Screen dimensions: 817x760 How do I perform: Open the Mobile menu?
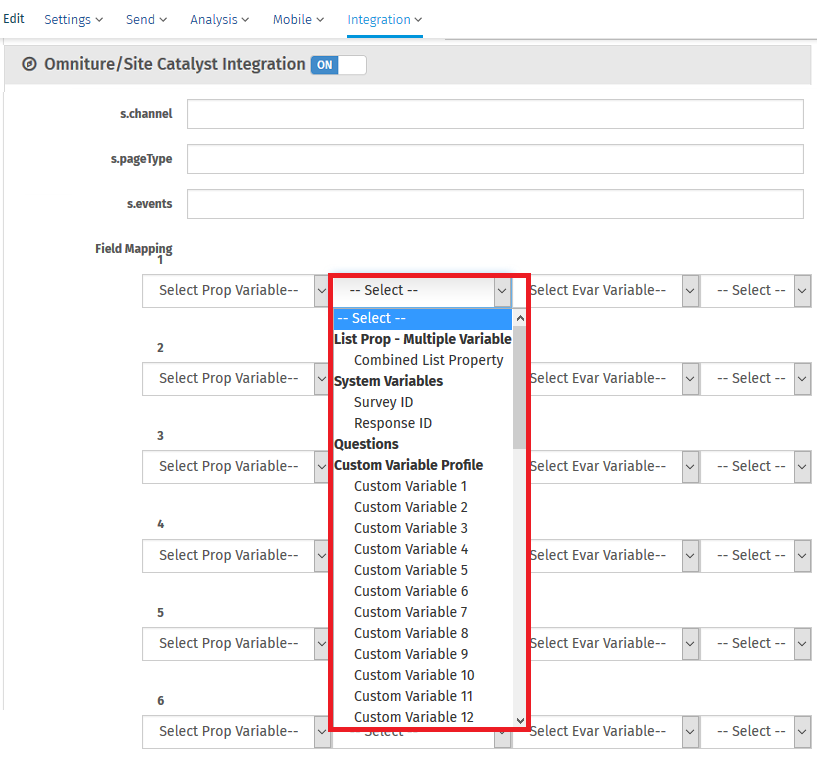point(299,20)
